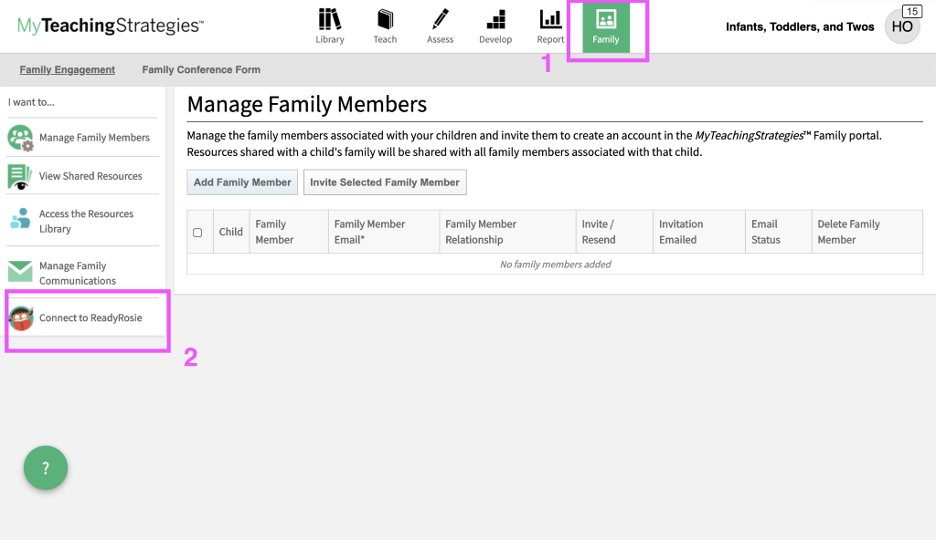Image resolution: width=936 pixels, height=540 pixels.
Task: Click the ReadyRosie character icon
Action: point(21,318)
